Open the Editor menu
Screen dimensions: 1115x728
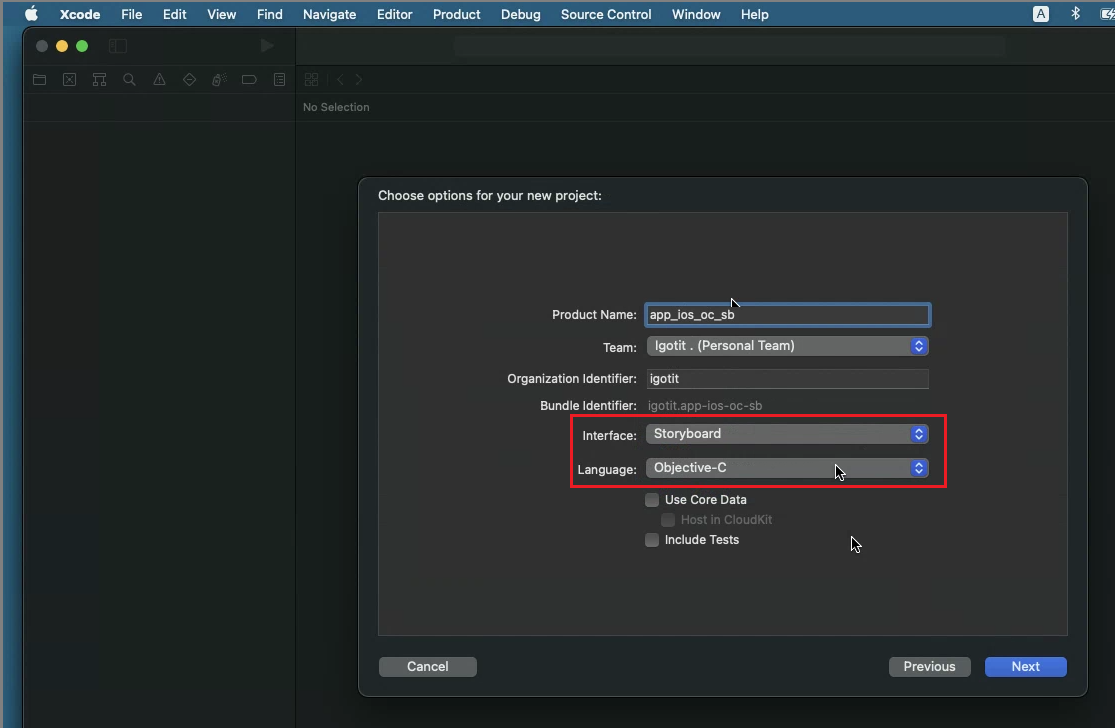395,14
